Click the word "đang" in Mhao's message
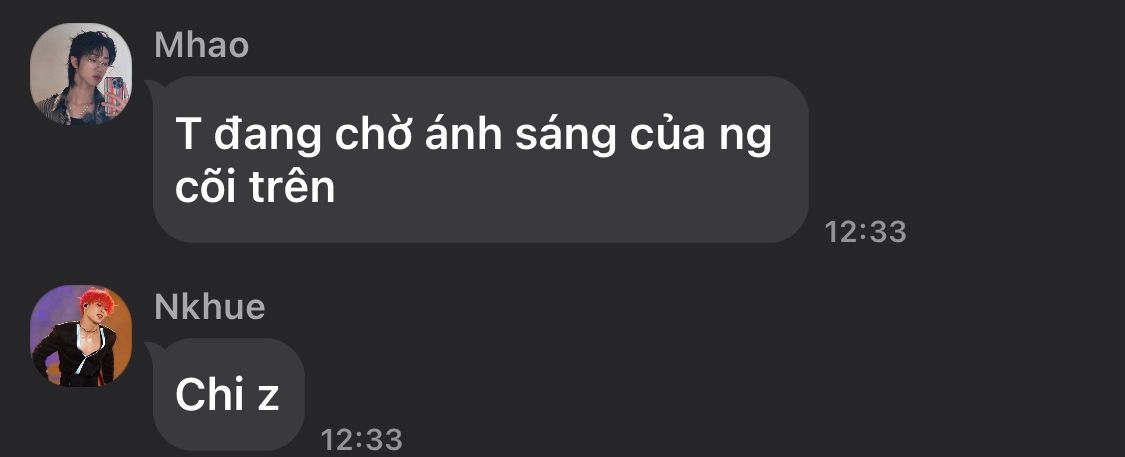Viewport: 1125px width, 457px height. [268, 136]
